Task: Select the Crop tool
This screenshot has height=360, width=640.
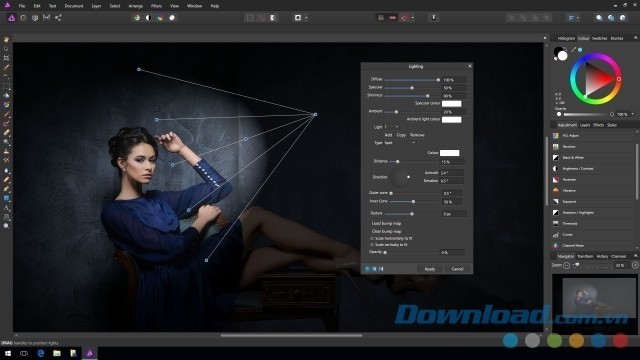Action: tap(6, 58)
